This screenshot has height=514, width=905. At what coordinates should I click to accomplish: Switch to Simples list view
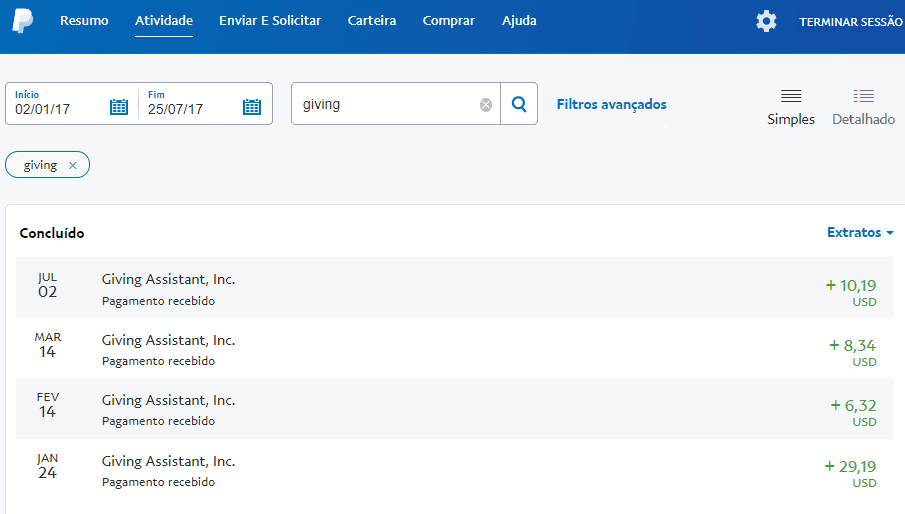(791, 108)
